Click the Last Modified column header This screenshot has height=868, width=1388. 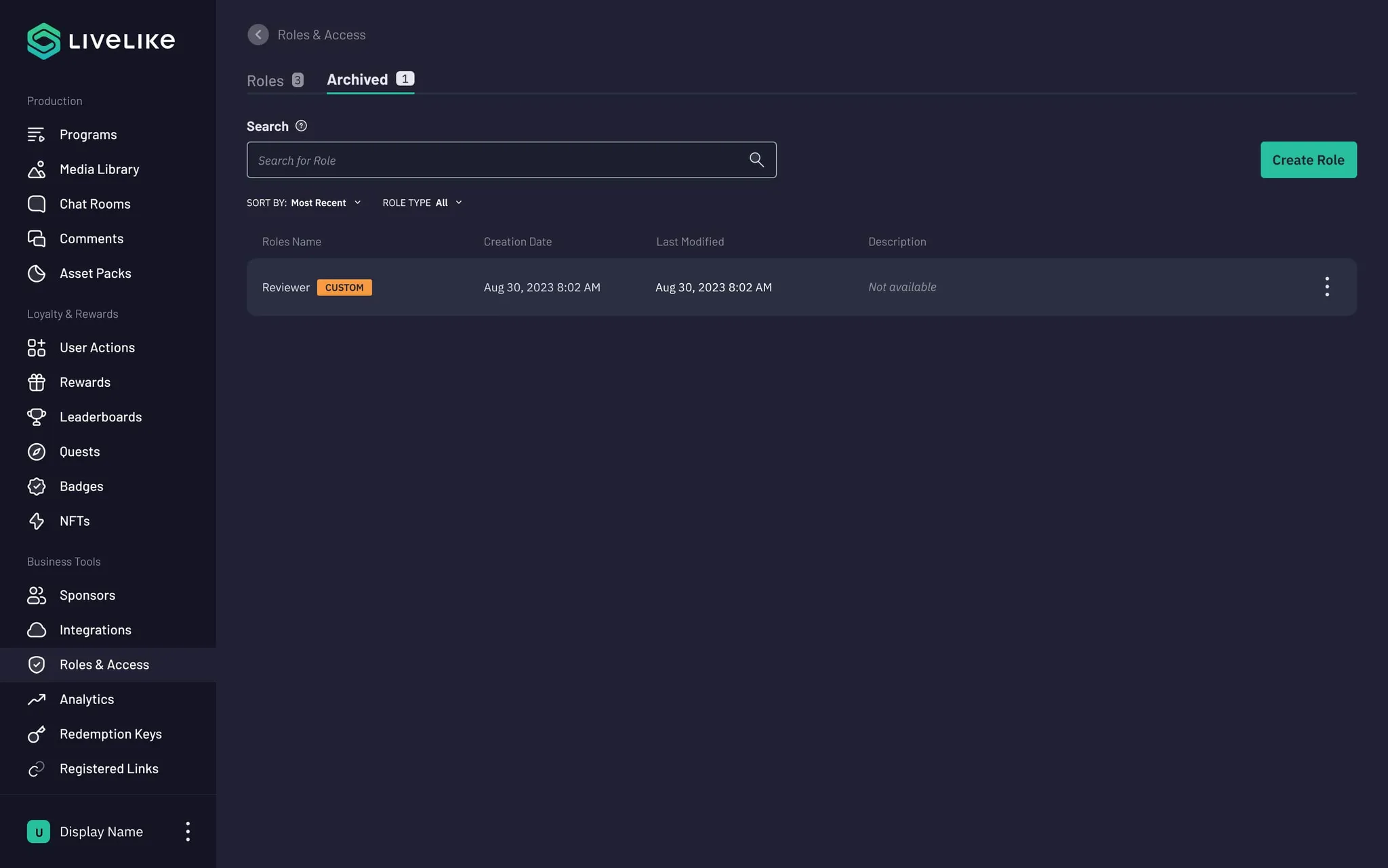(690, 242)
